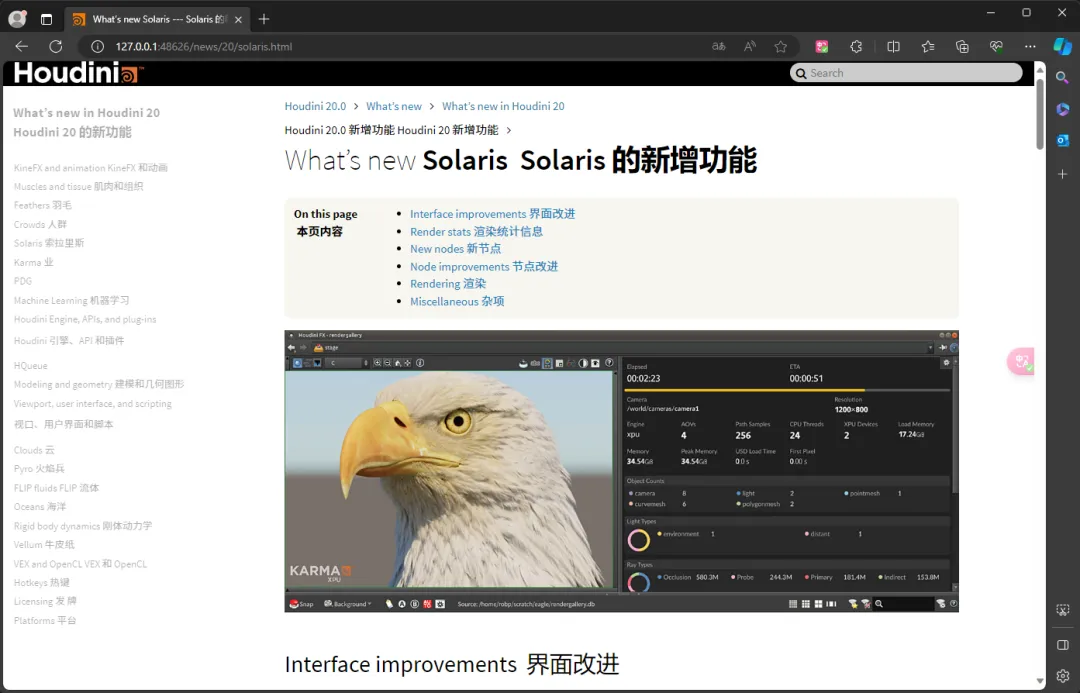Screen dimensions: 1080x693
Task: Open new tab with plus button
Action: pos(264,19)
